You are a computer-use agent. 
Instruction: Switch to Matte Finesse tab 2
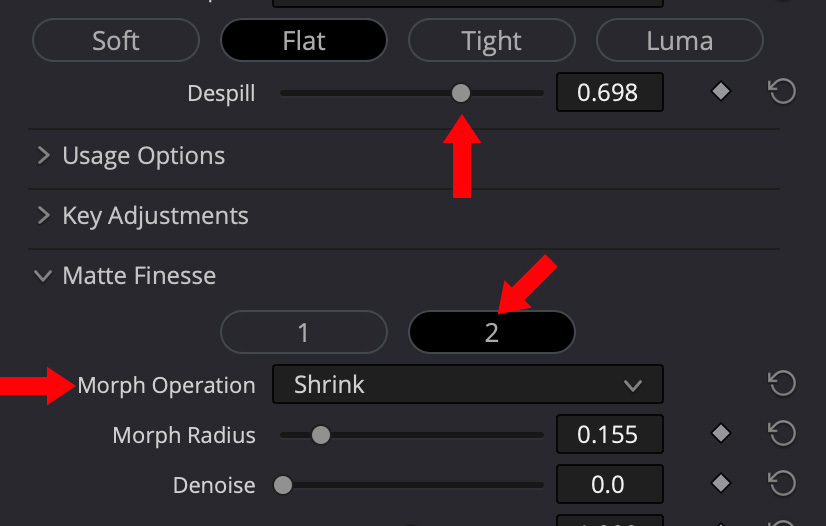(x=491, y=332)
